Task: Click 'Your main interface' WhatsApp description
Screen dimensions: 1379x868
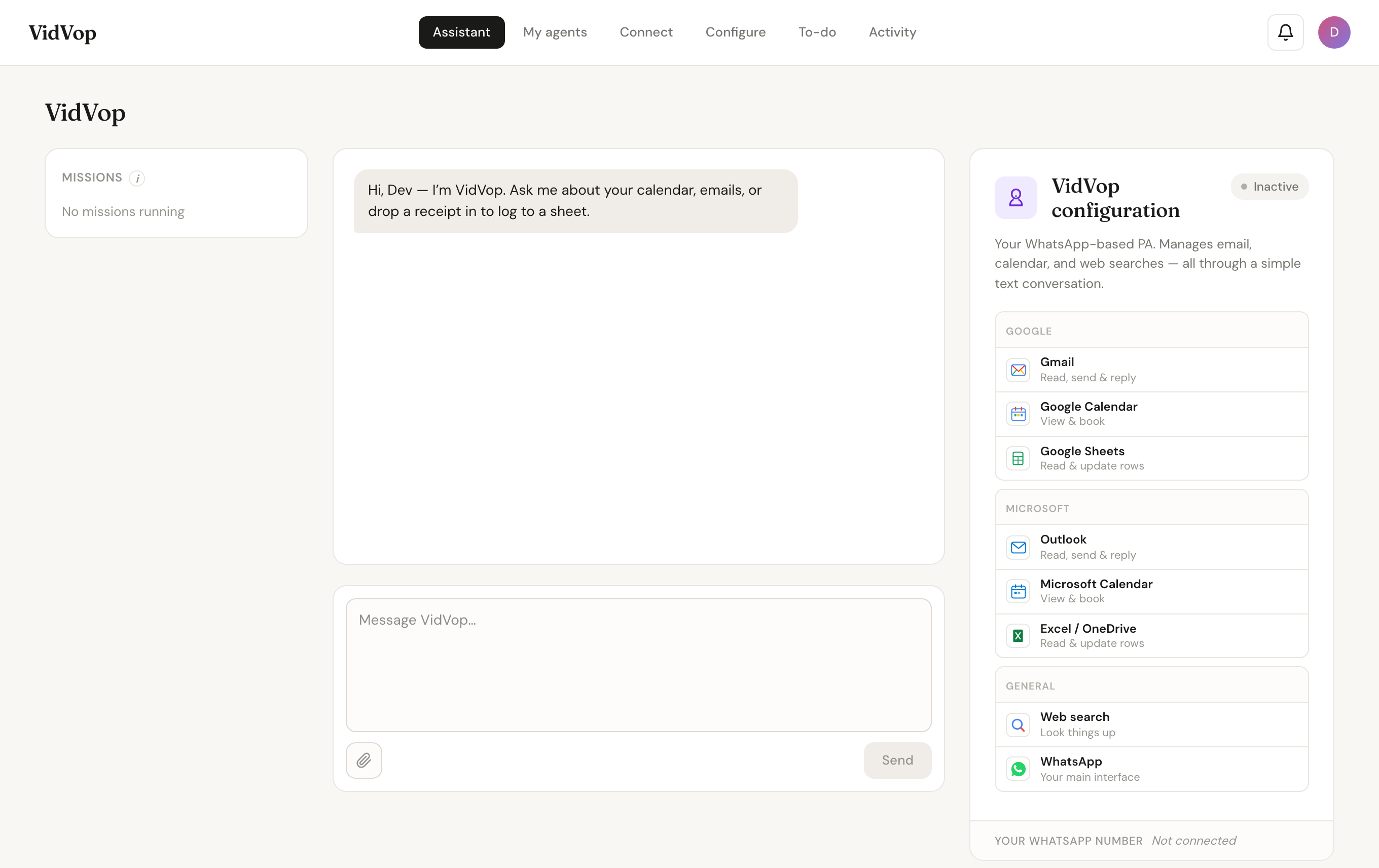Action: click(x=1089, y=777)
